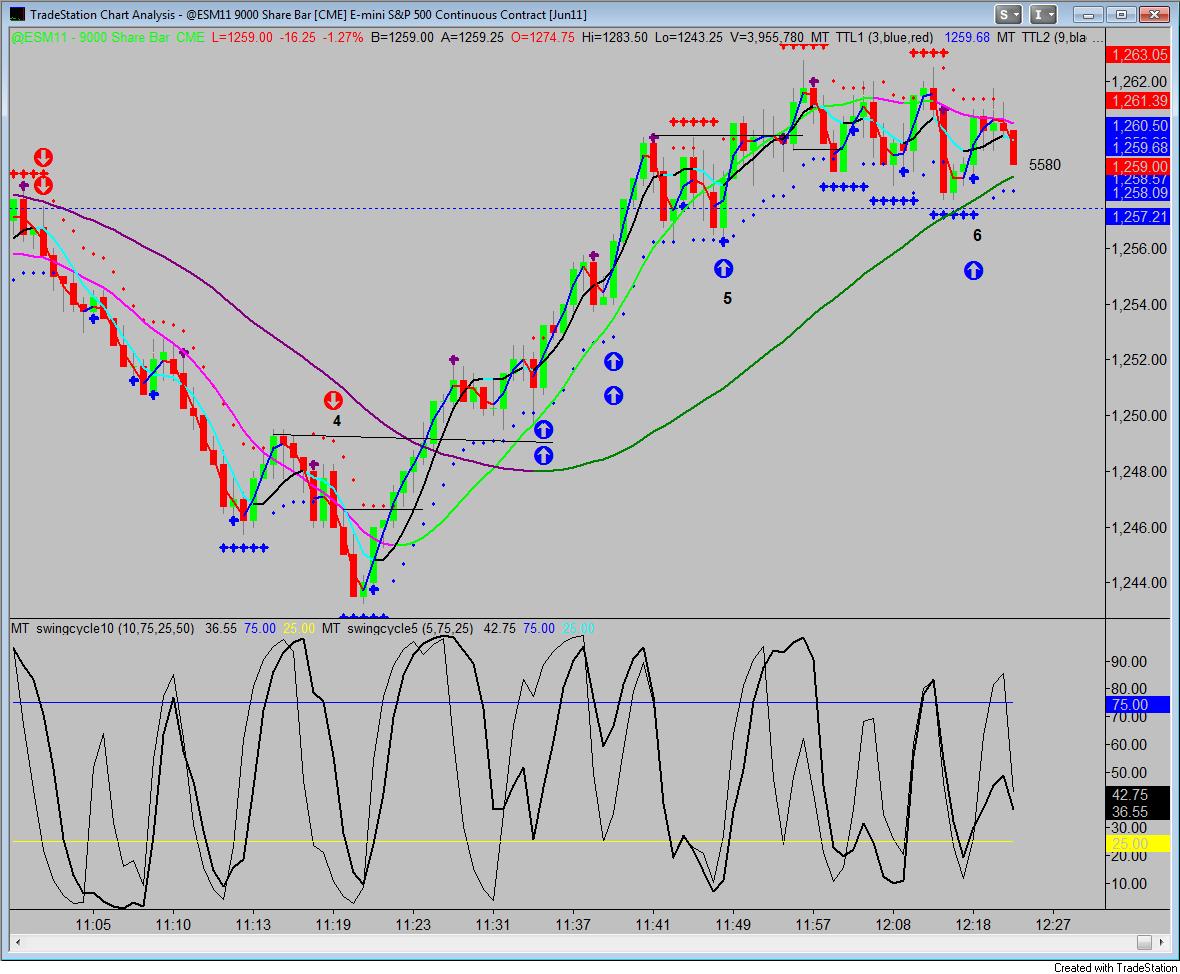Image resolution: width=1180 pixels, height=974 pixels.
Task: Minimize the TradeStation chart window
Action: click(1087, 14)
